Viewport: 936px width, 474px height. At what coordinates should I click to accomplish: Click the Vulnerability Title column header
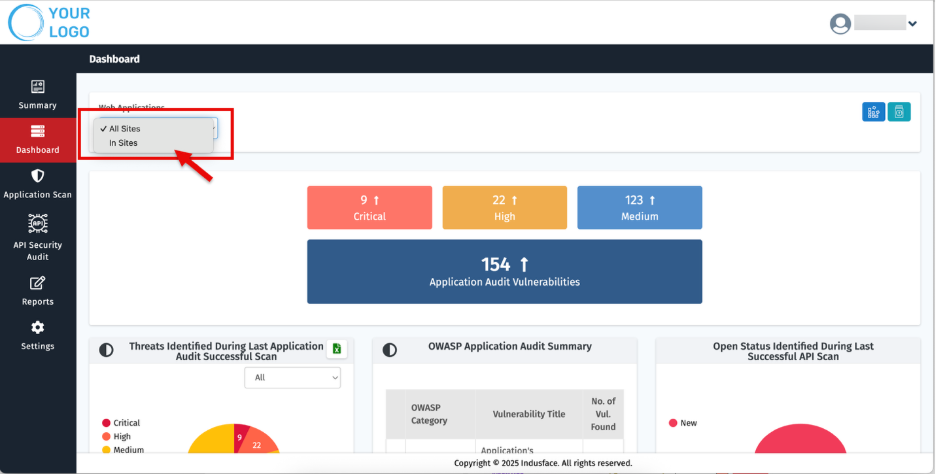click(529, 414)
